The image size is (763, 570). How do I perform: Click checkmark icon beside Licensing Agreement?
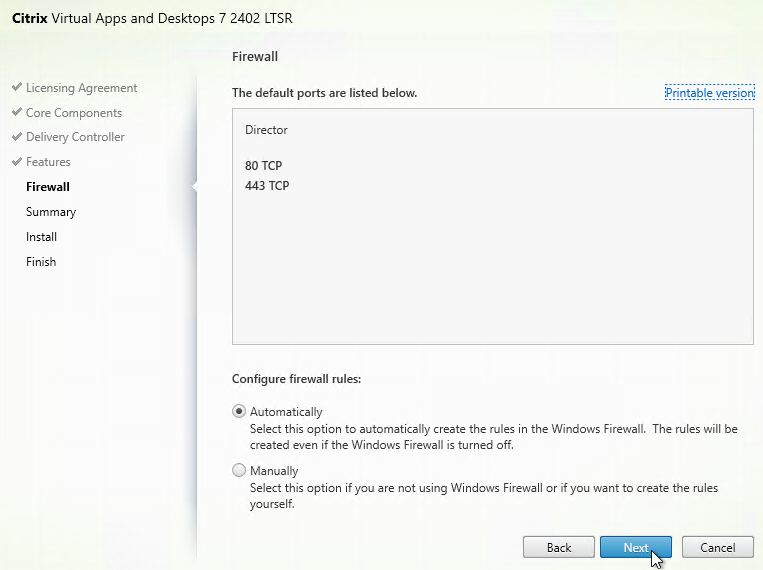point(17,87)
